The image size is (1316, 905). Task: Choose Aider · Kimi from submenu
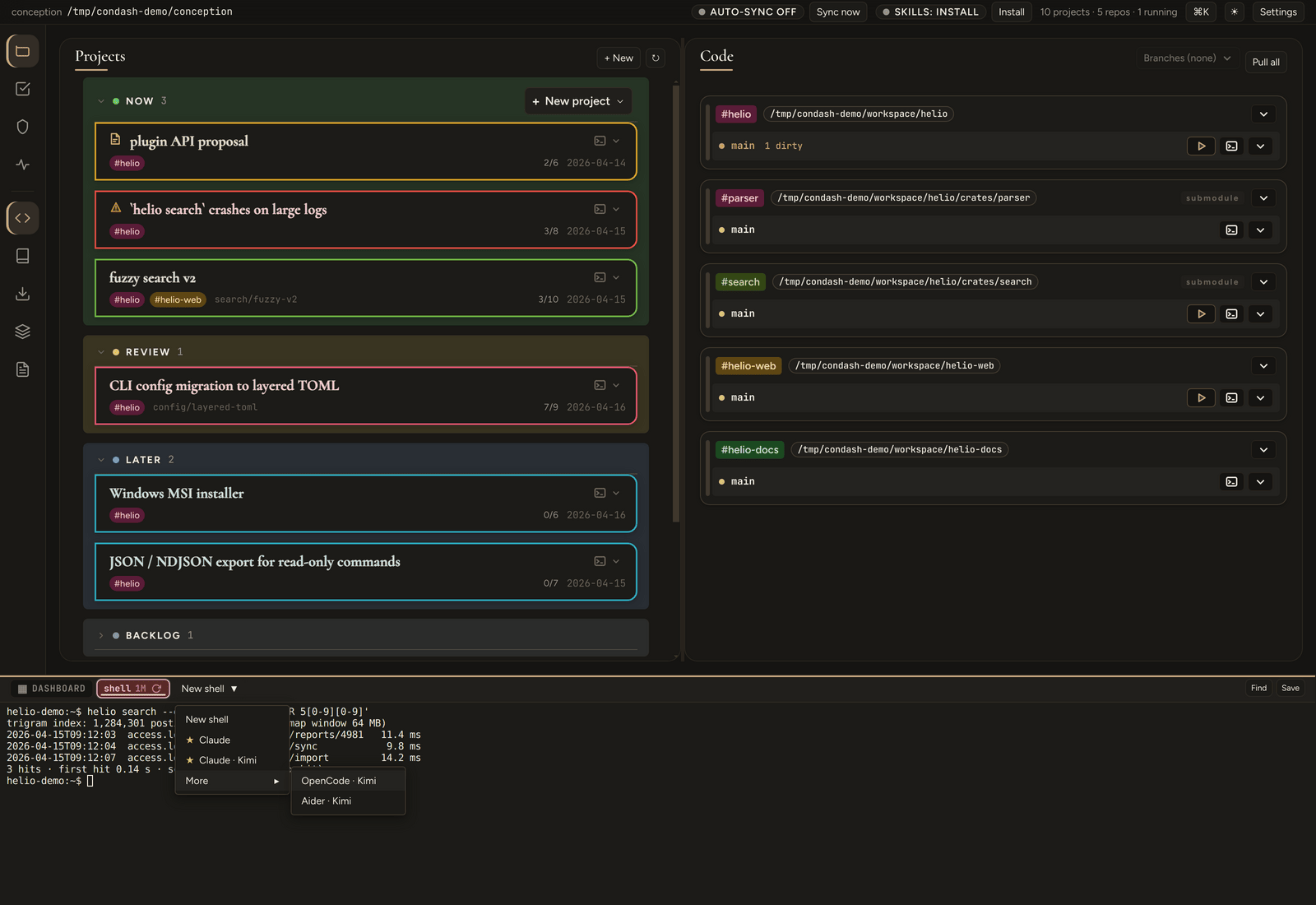point(348,801)
